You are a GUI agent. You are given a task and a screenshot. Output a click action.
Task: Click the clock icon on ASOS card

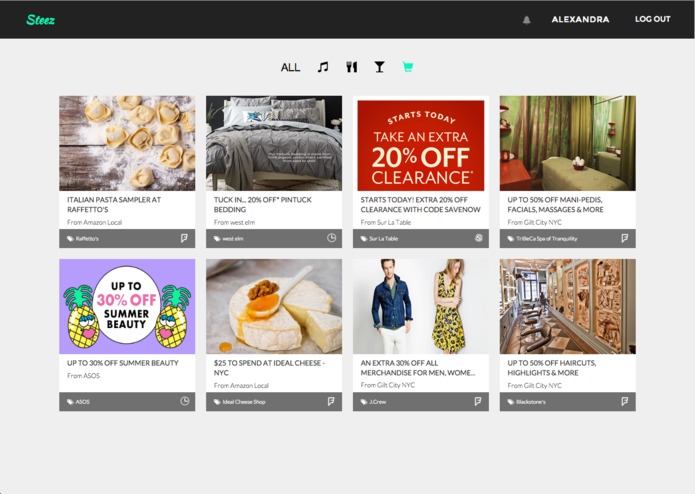(184, 401)
